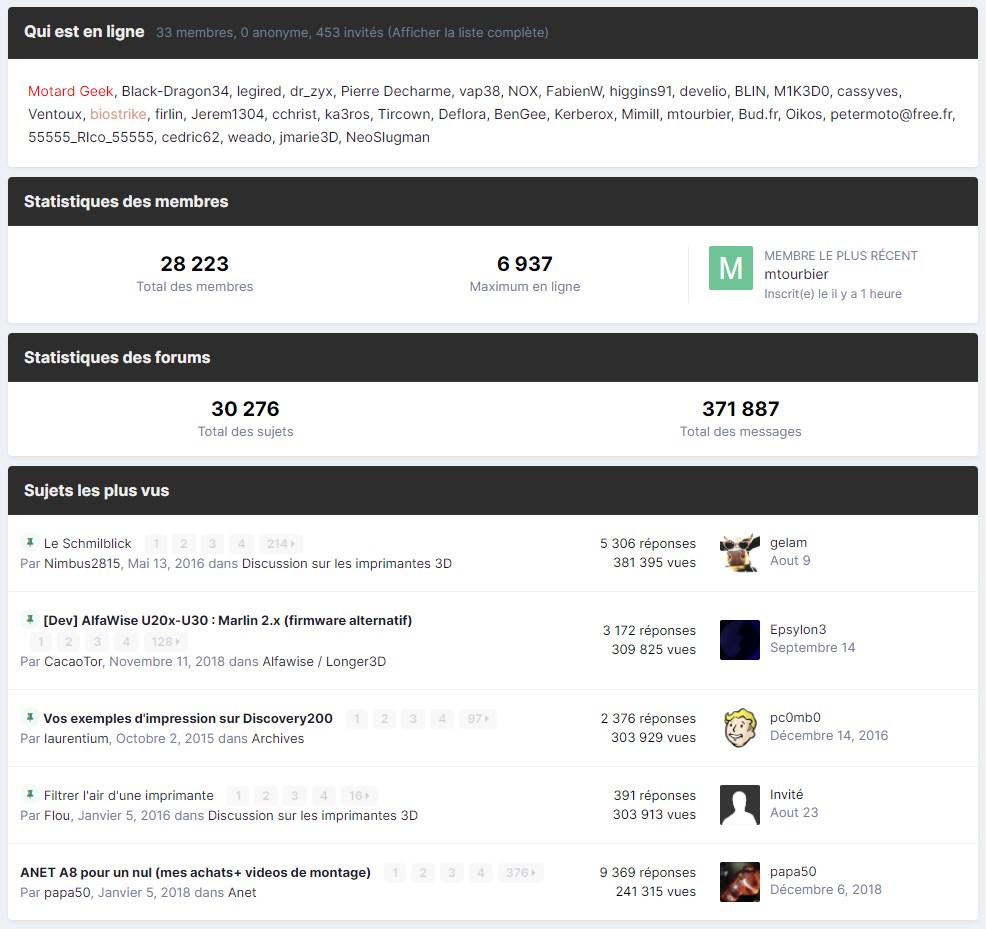986x929 pixels.
Task: Click pc0mb0's Vault Boy avatar
Action: click(740, 728)
